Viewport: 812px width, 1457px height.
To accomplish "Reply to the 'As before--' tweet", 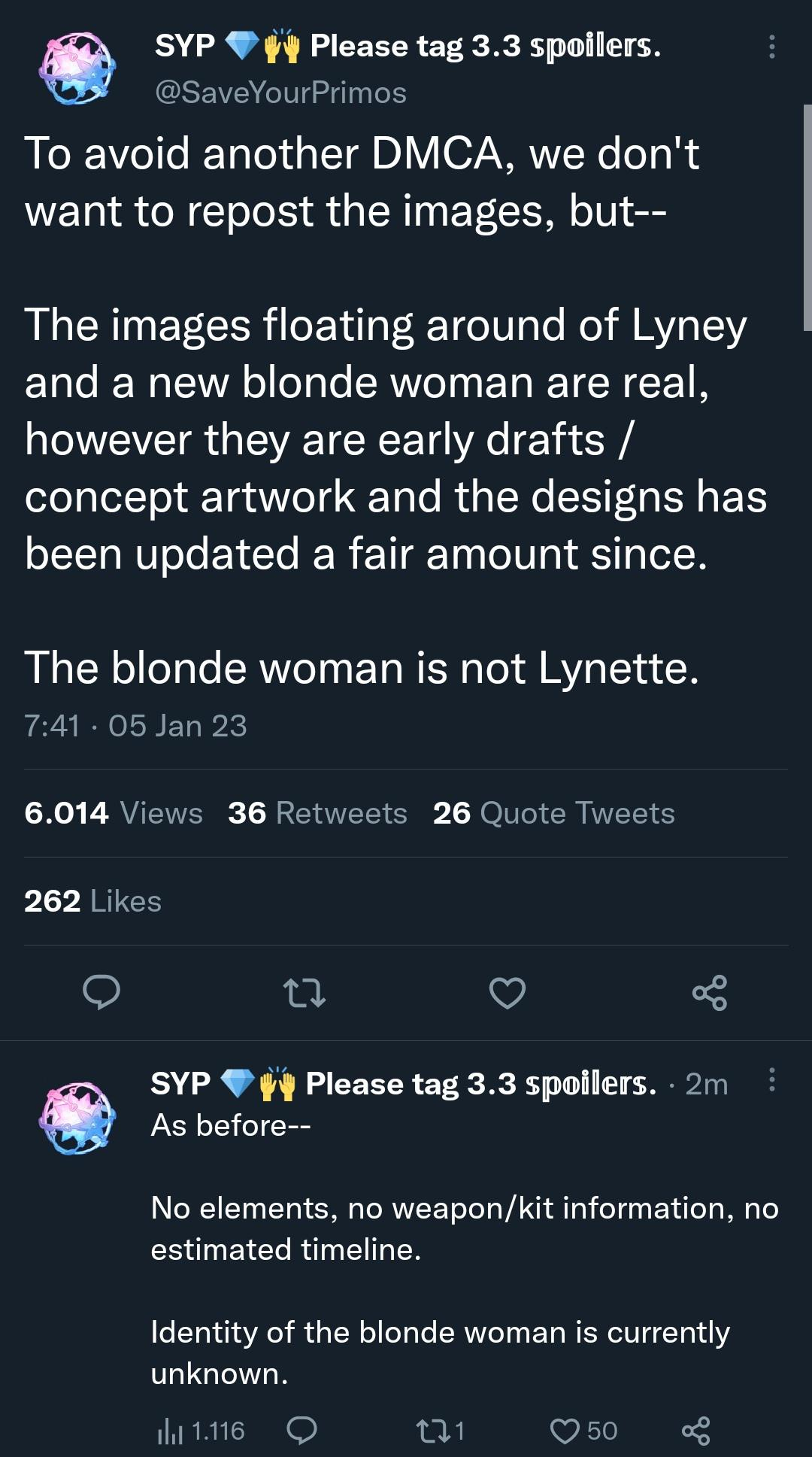I will coord(302,1430).
